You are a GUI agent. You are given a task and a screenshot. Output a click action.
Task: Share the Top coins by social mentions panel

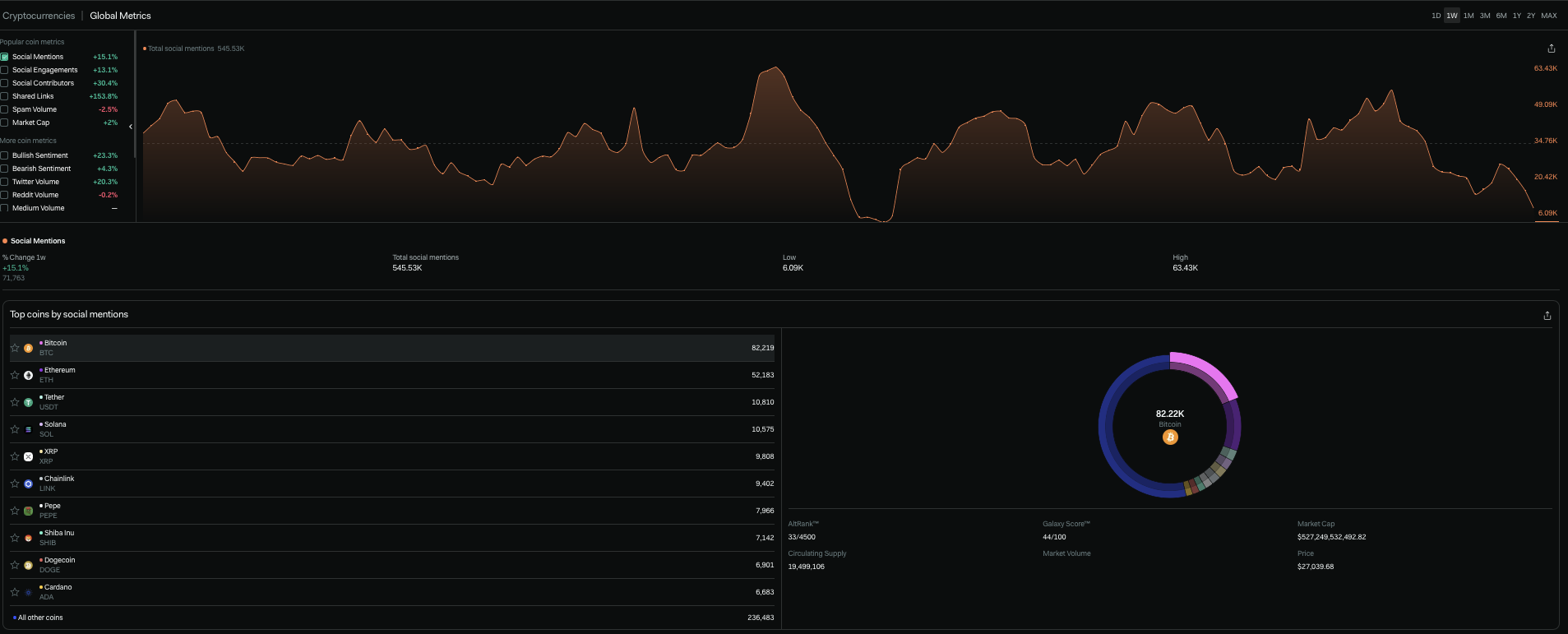1547,316
